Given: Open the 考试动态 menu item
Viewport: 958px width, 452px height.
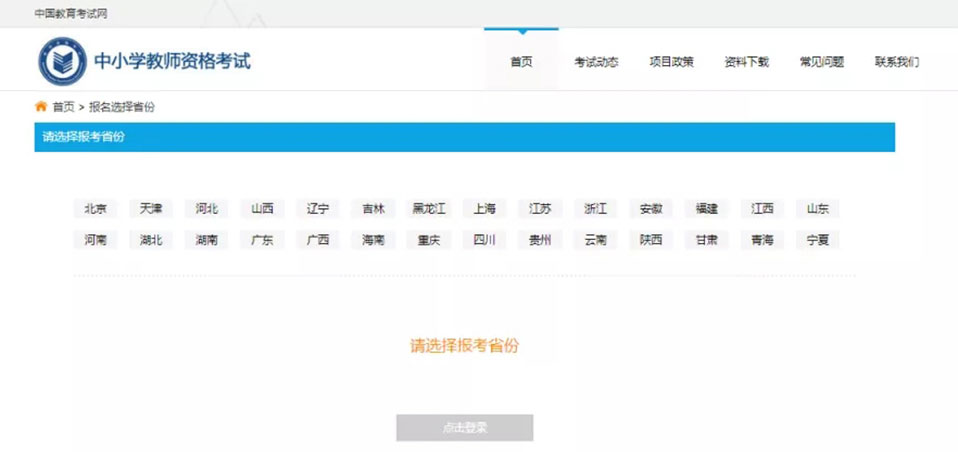Looking at the screenshot, I should 596,62.
